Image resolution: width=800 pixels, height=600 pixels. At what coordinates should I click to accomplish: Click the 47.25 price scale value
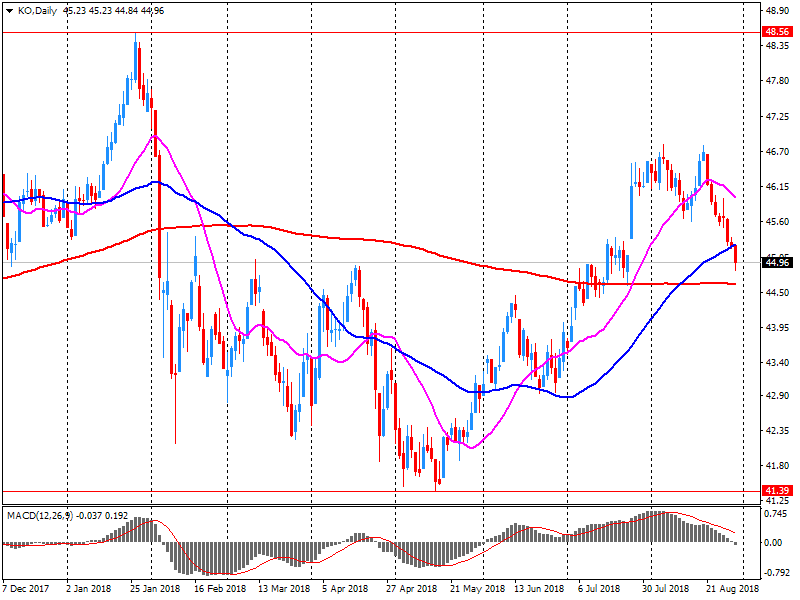(777, 117)
